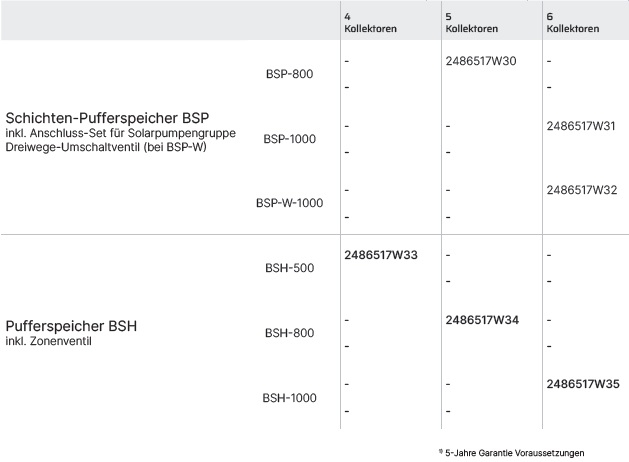This screenshot has width=629, height=462.
Task: Select the BSP-800 row label
Action: point(290,74)
